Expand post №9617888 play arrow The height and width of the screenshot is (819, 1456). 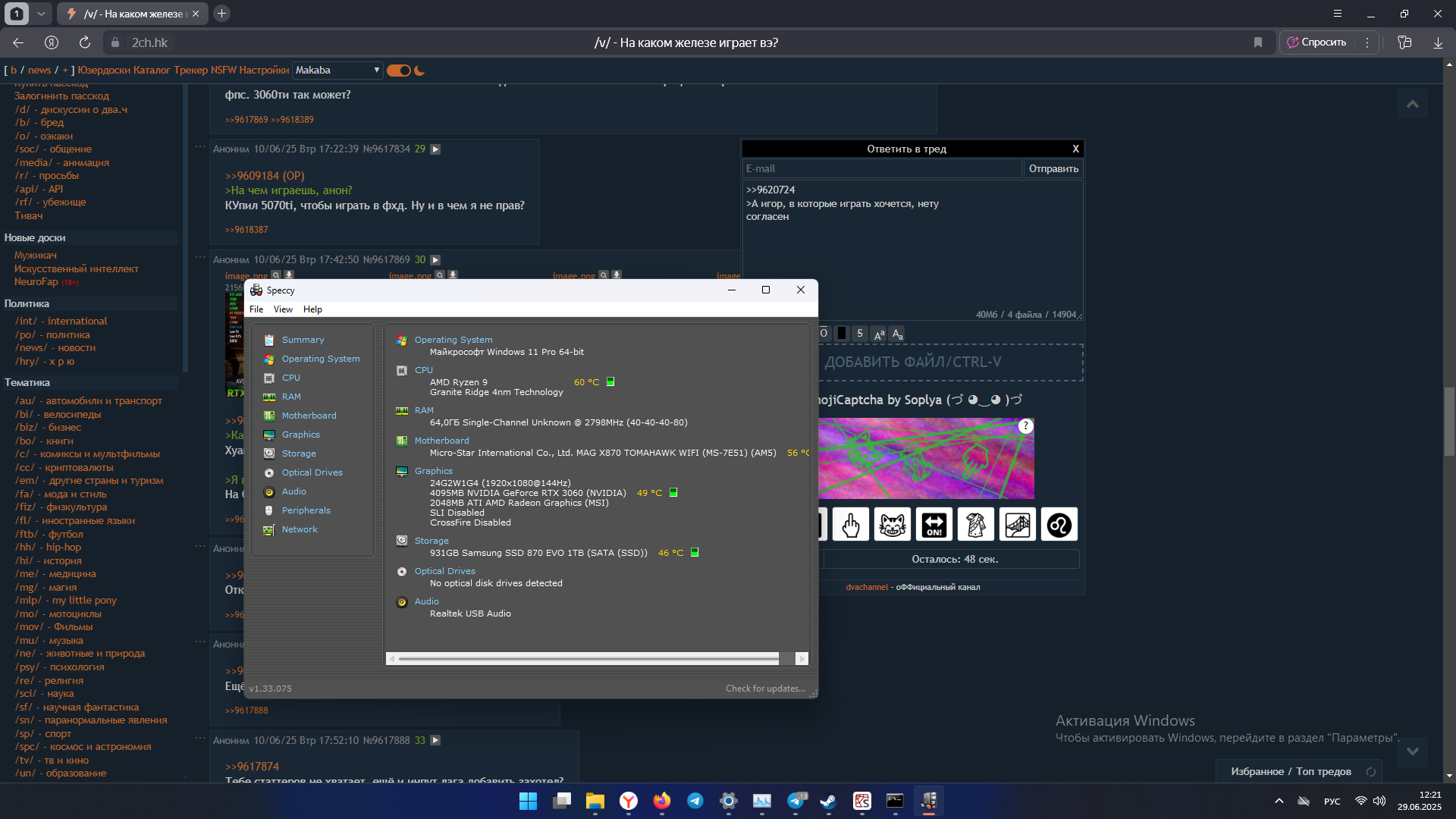pos(435,741)
